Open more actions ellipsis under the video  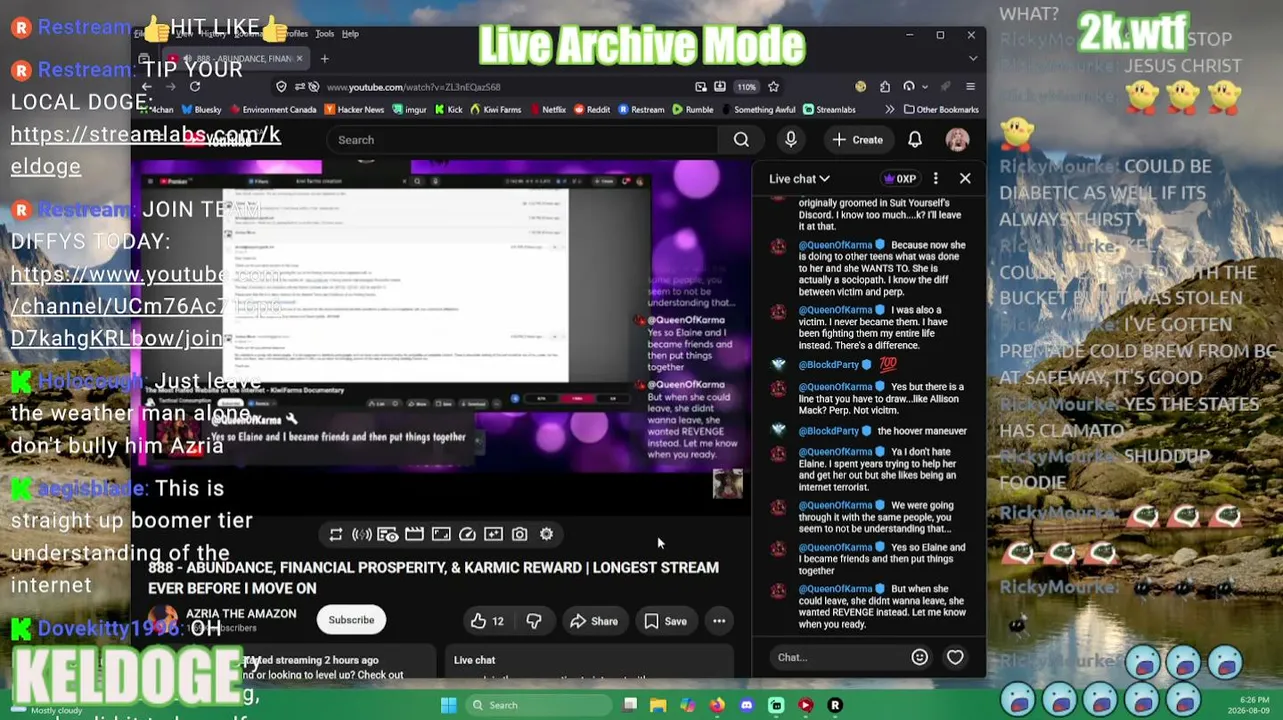click(x=719, y=621)
